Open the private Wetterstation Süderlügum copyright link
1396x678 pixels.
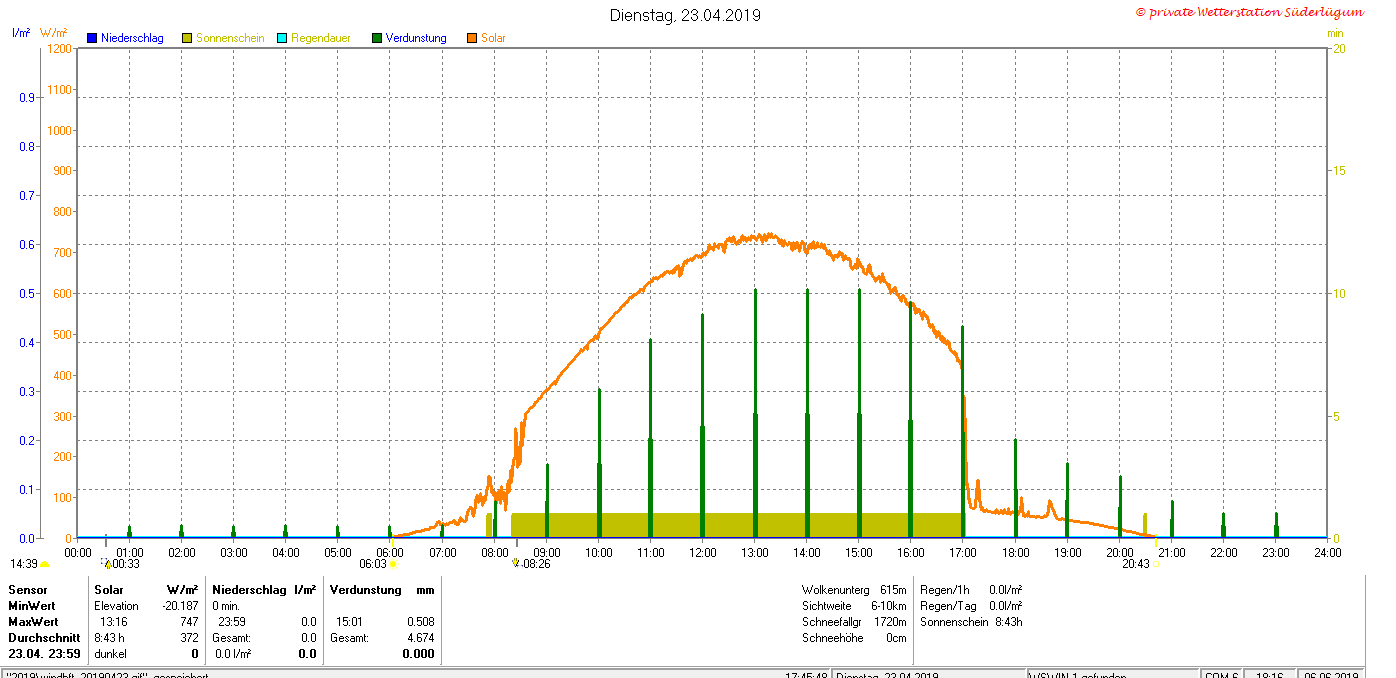tap(1249, 12)
